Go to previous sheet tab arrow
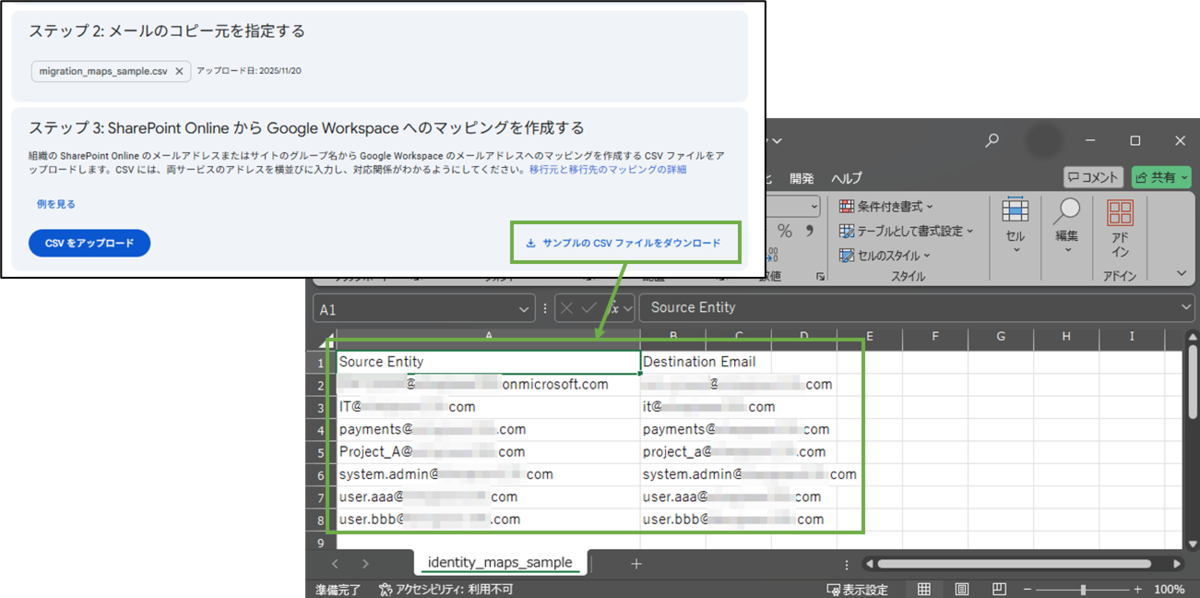 click(x=334, y=564)
